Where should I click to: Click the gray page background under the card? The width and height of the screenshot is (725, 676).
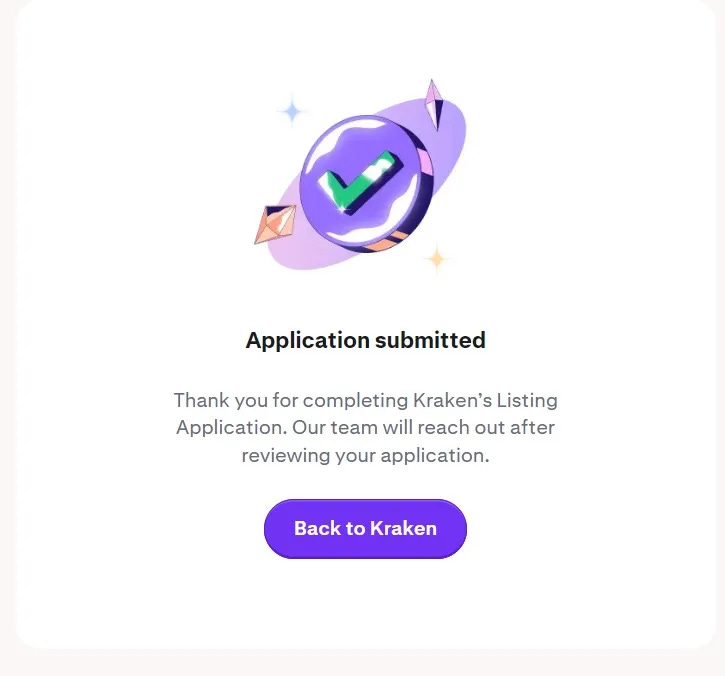[365, 664]
